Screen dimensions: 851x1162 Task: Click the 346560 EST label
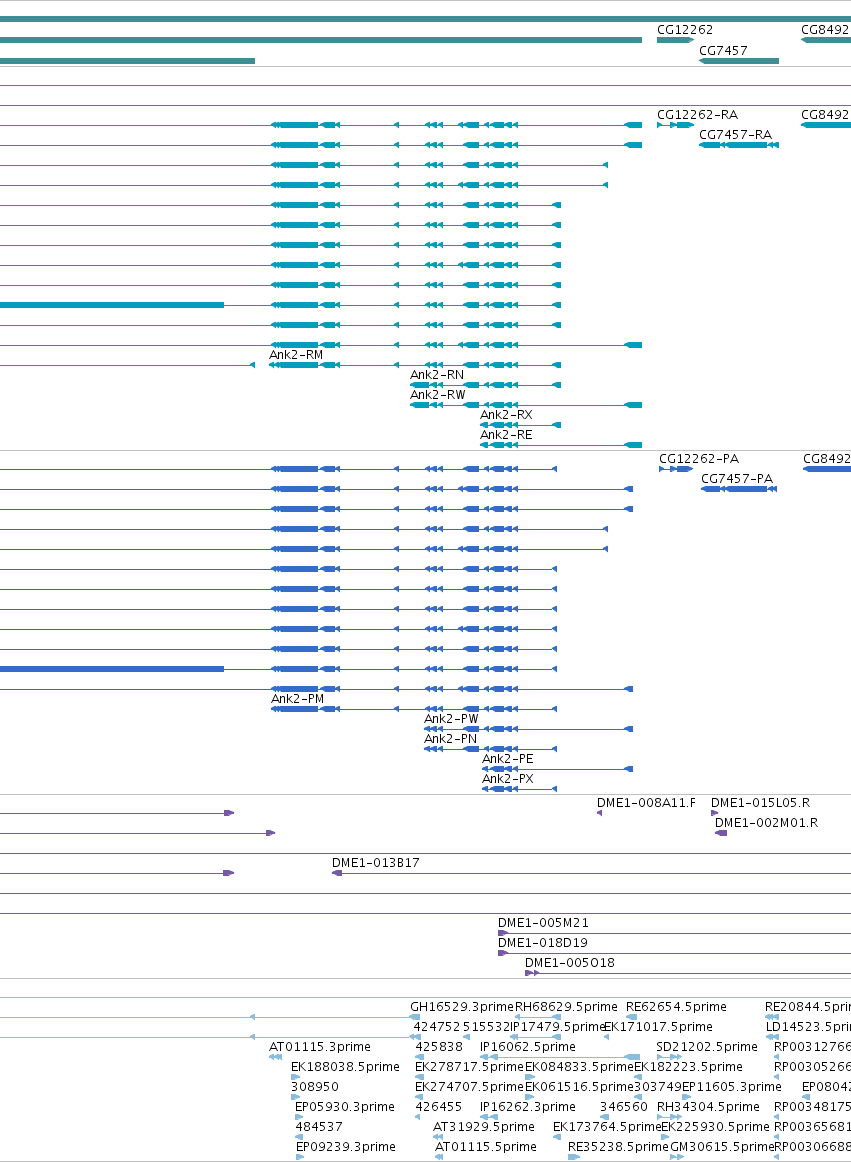(x=623, y=1106)
